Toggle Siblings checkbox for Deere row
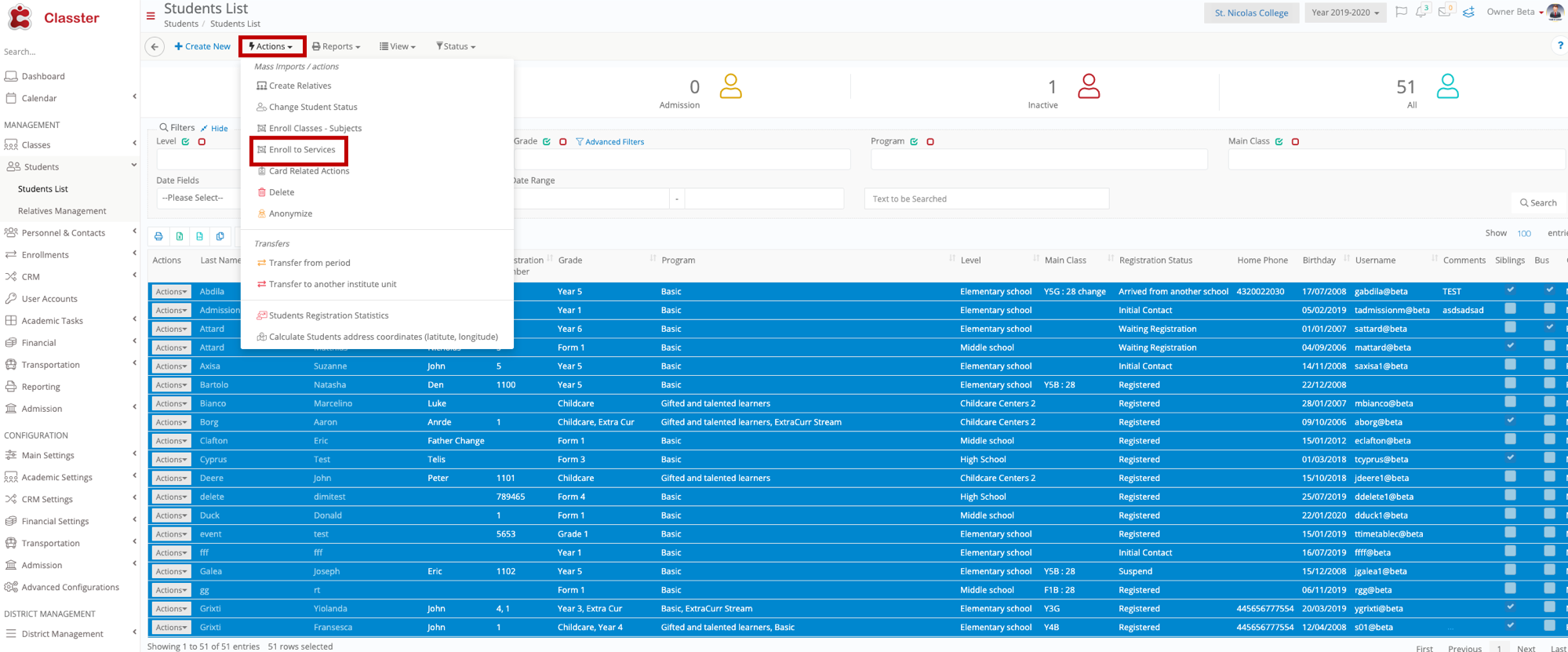Viewport: 1568px width, 652px height. [1510, 476]
